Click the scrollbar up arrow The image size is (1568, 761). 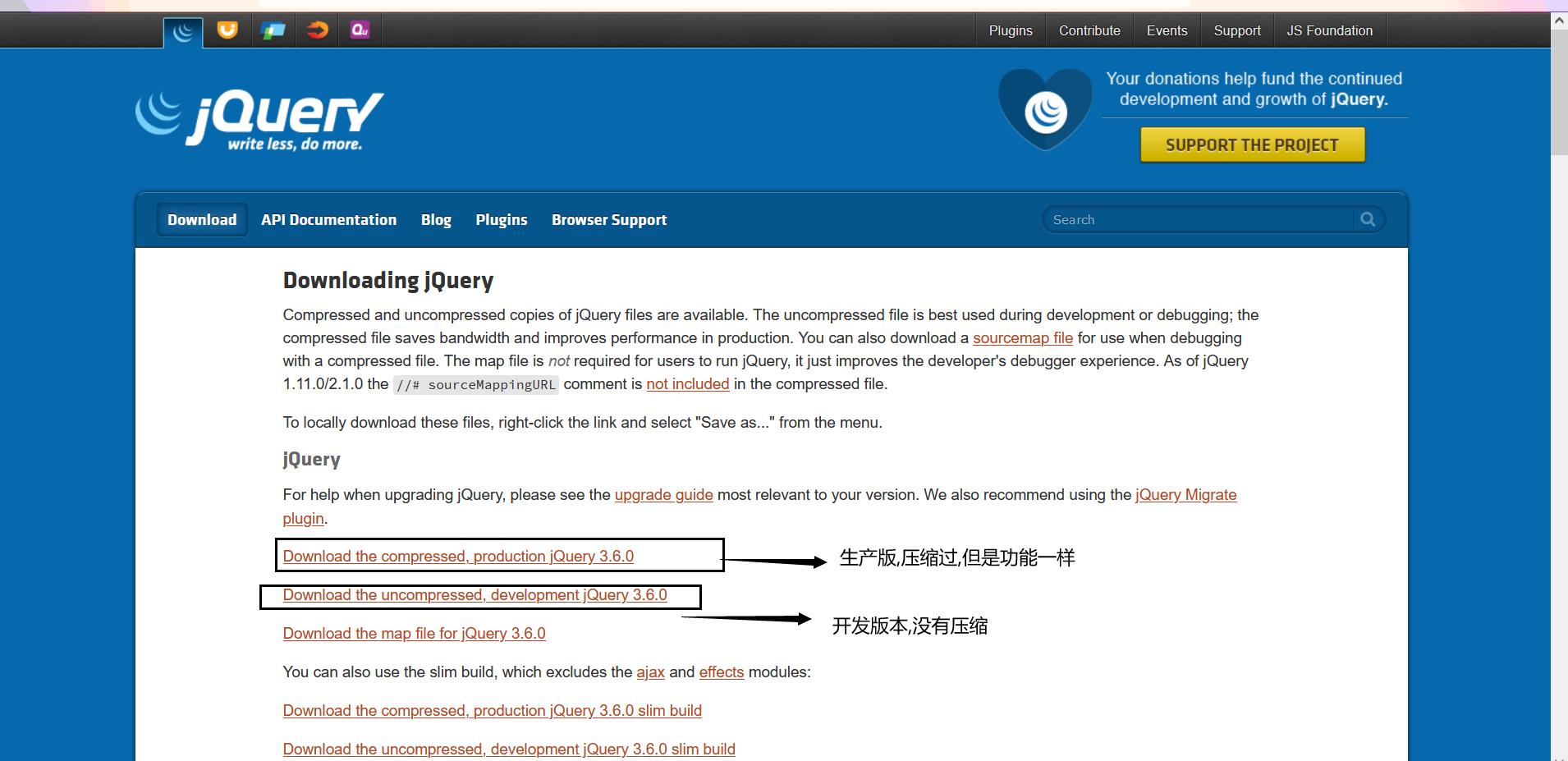click(x=1559, y=21)
